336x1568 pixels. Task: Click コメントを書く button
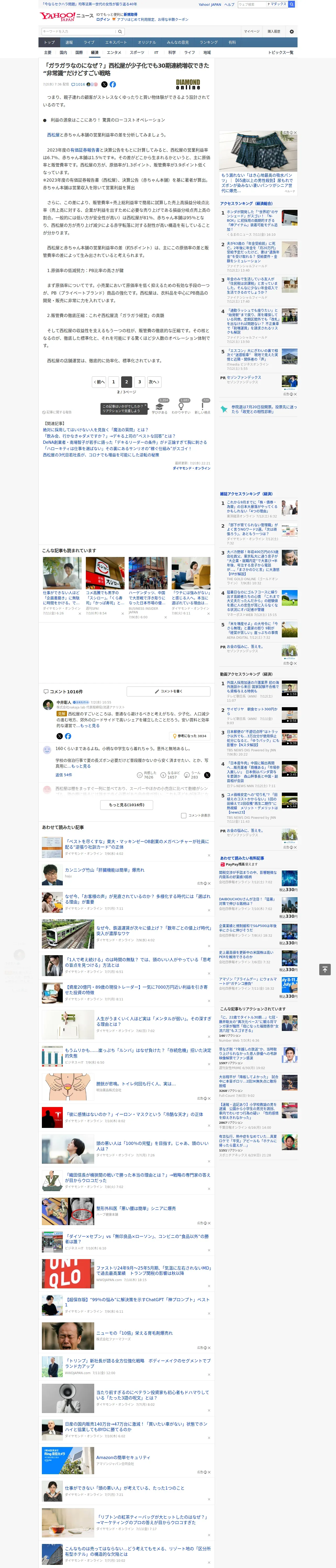tap(168, 691)
